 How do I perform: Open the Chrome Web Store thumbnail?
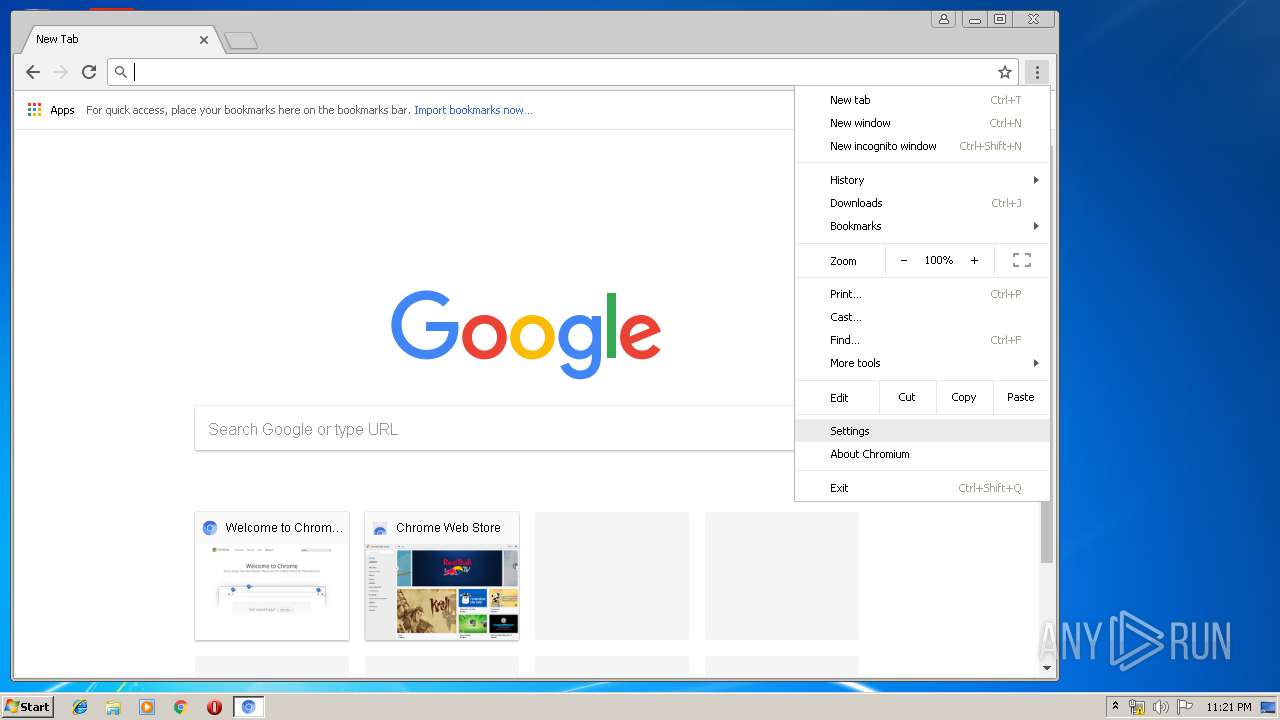coord(442,576)
